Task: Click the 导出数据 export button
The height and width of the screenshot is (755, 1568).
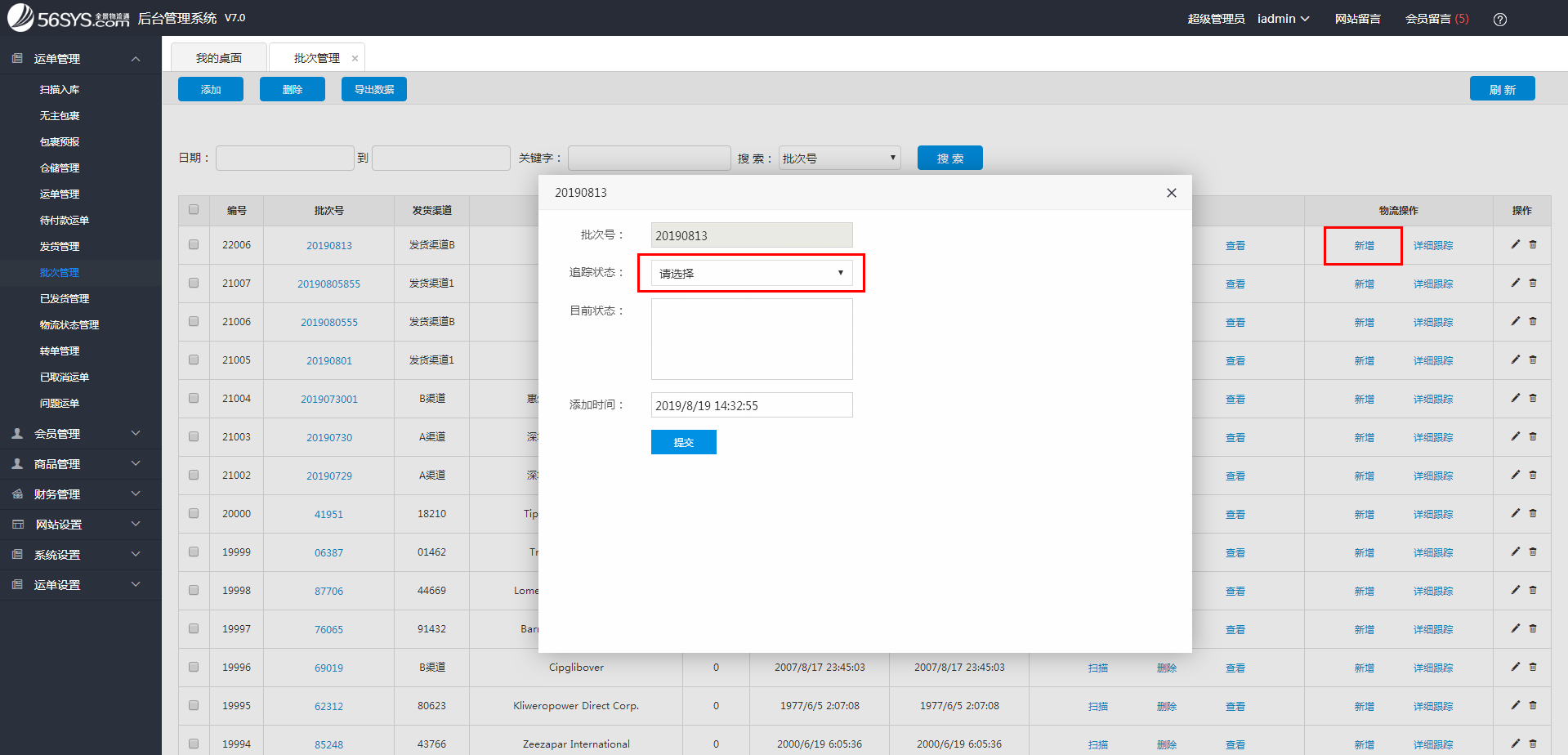Action: click(x=373, y=88)
